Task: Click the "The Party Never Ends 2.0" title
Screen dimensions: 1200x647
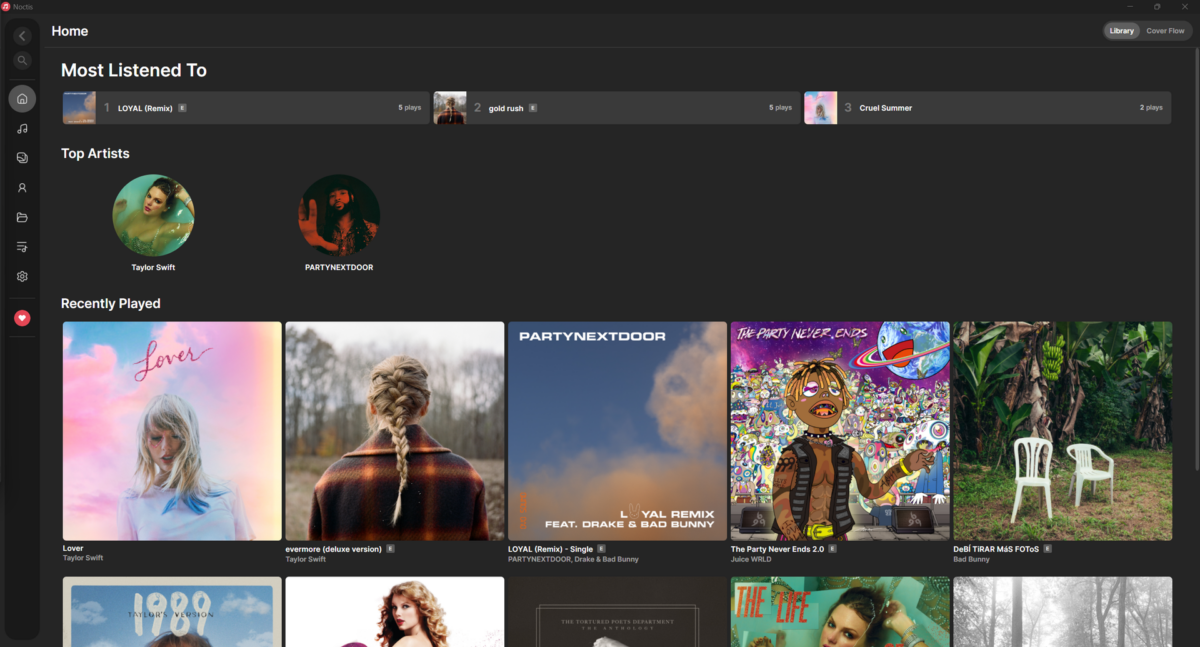Action: [777, 549]
